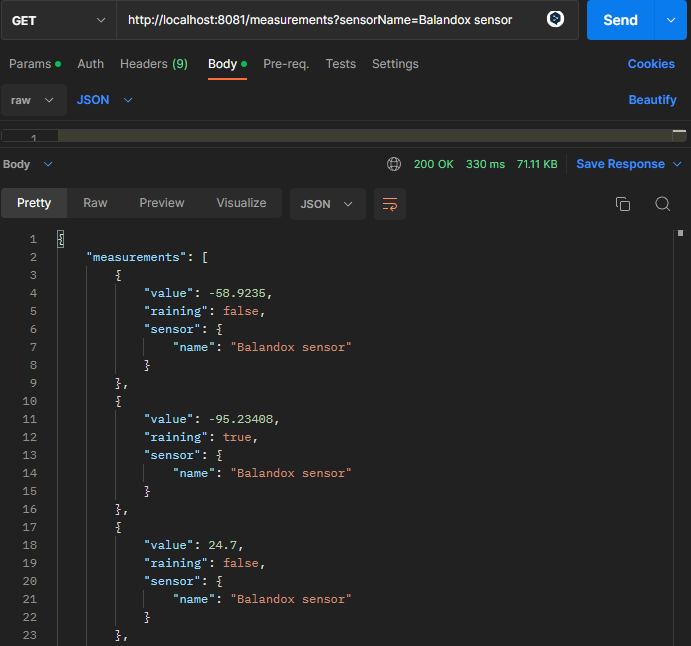This screenshot has height=646, width=691.
Task: Open request body JSON format dropdown
Action: pos(104,100)
